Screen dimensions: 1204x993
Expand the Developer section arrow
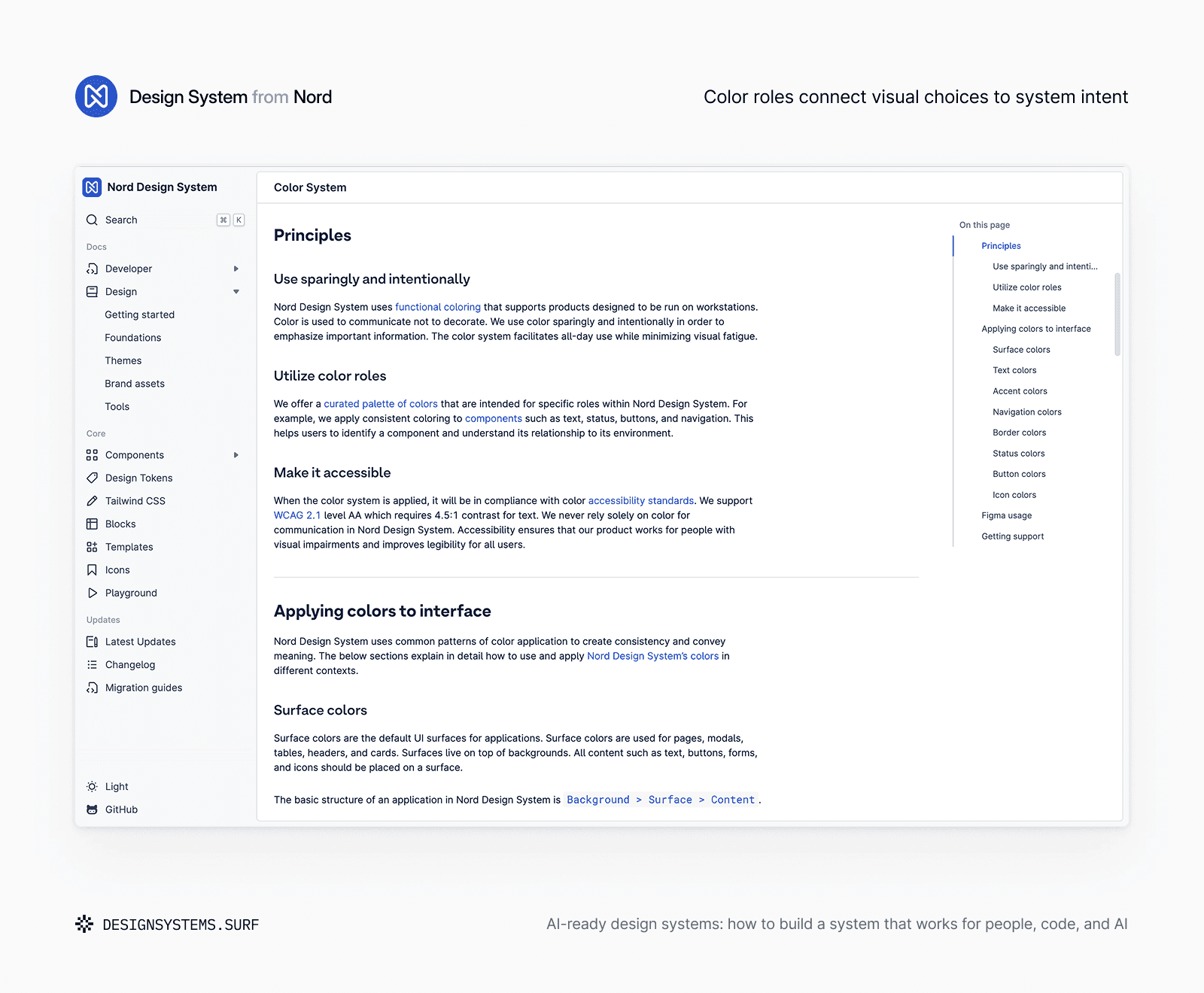click(x=236, y=269)
